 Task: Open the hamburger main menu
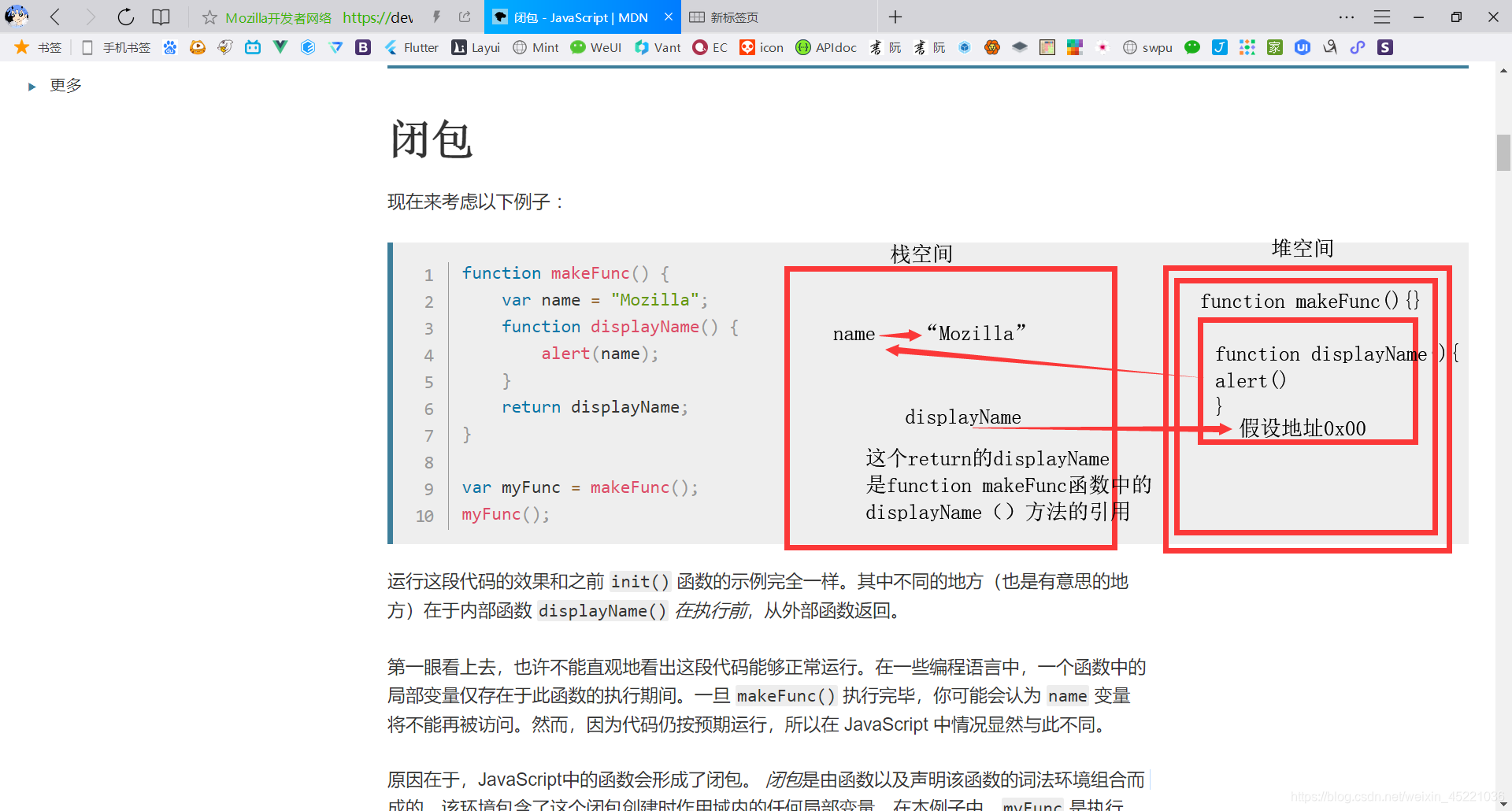point(1382,17)
